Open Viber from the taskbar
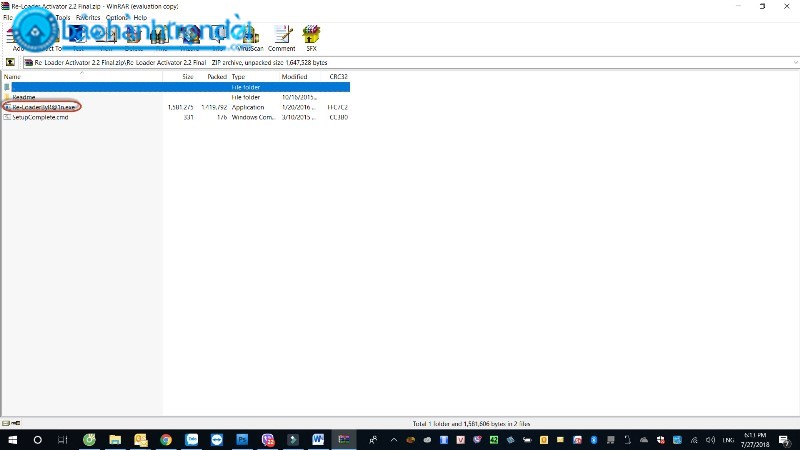 (x=268, y=440)
